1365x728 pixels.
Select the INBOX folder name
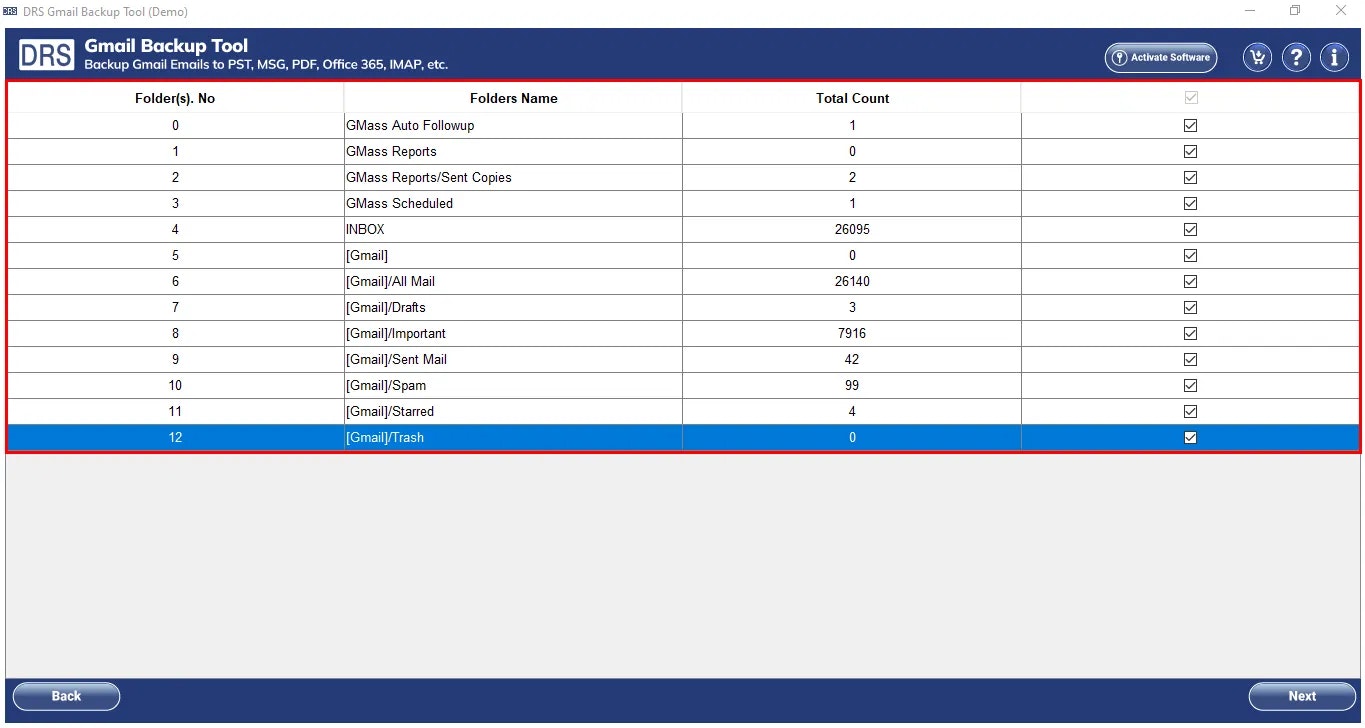(365, 229)
